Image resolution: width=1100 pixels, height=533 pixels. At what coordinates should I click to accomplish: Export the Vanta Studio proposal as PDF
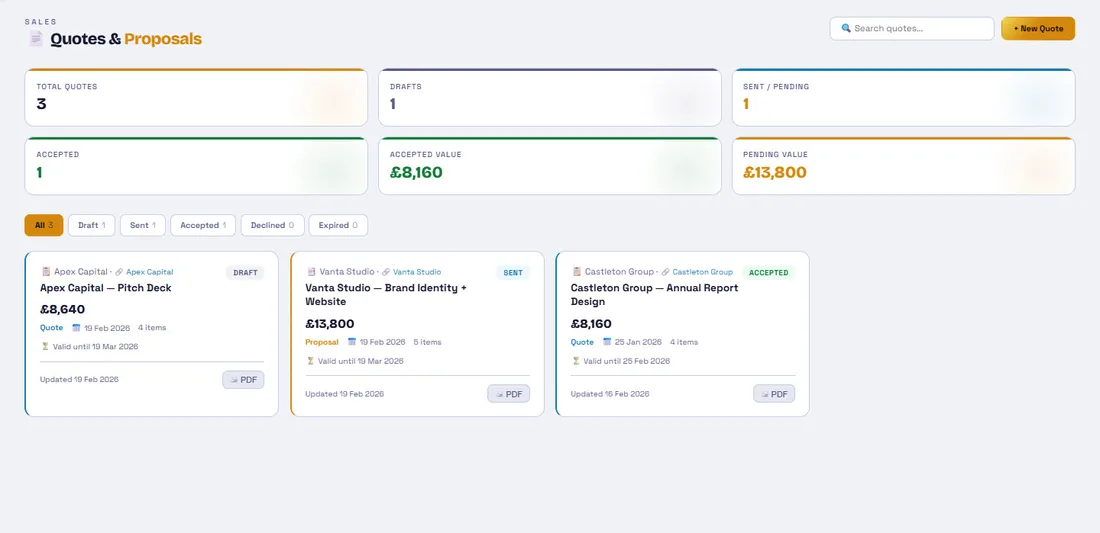coord(509,394)
